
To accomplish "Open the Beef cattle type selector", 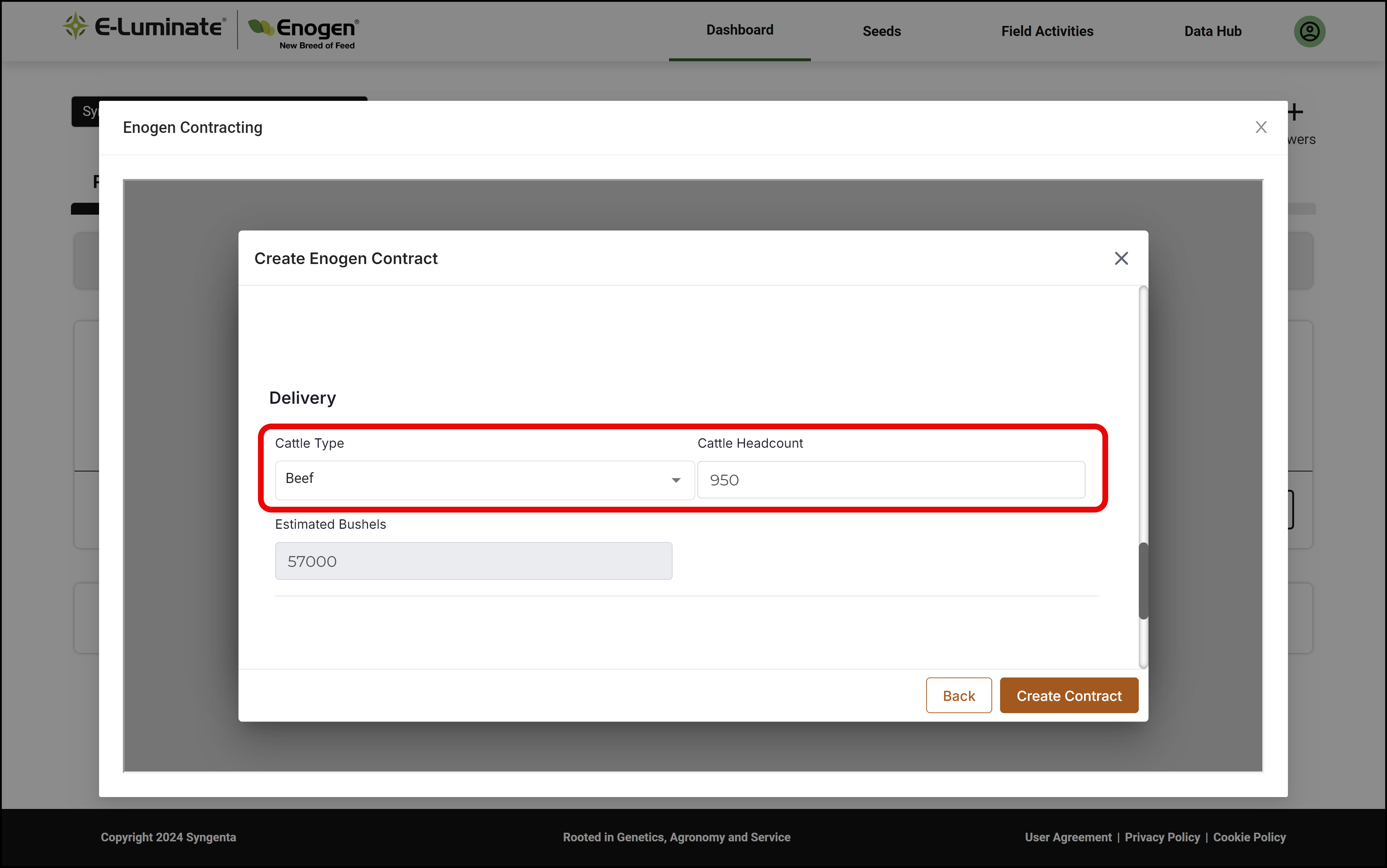I will (485, 480).
